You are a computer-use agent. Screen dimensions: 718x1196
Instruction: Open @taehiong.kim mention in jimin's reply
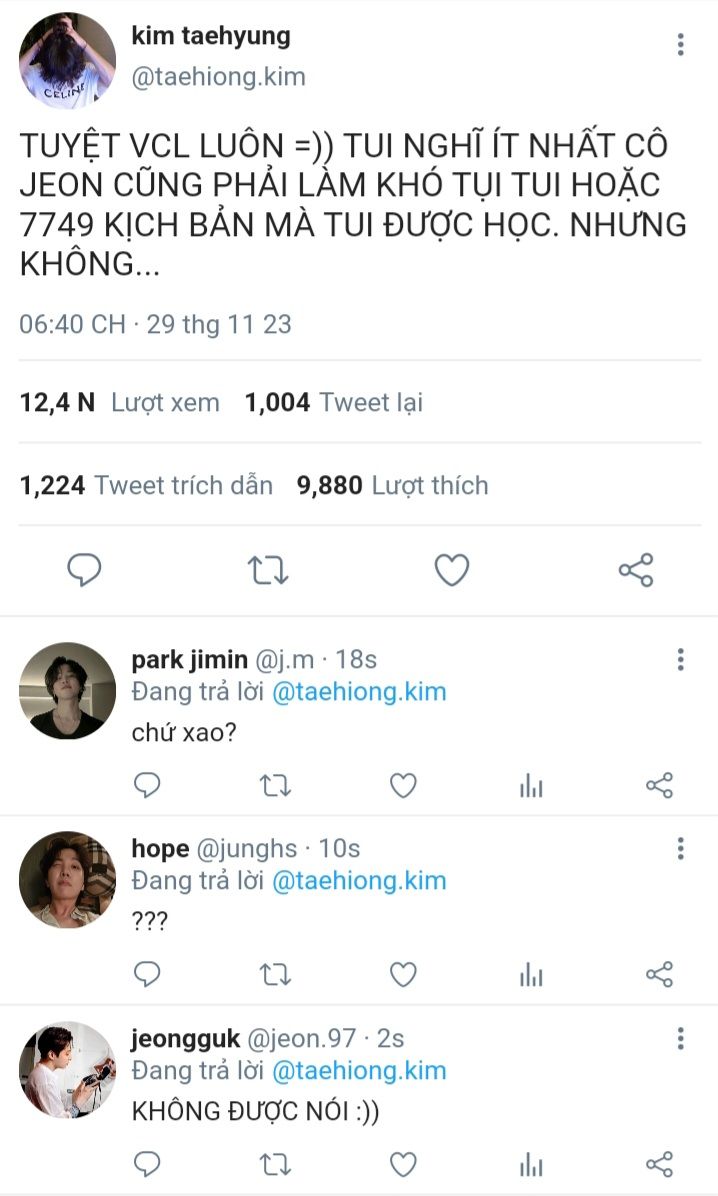(x=359, y=691)
